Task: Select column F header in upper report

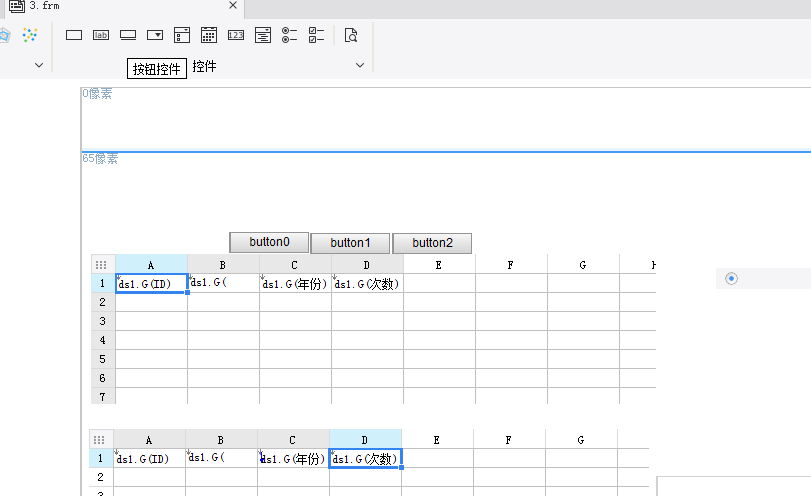Action: [511, 265]
